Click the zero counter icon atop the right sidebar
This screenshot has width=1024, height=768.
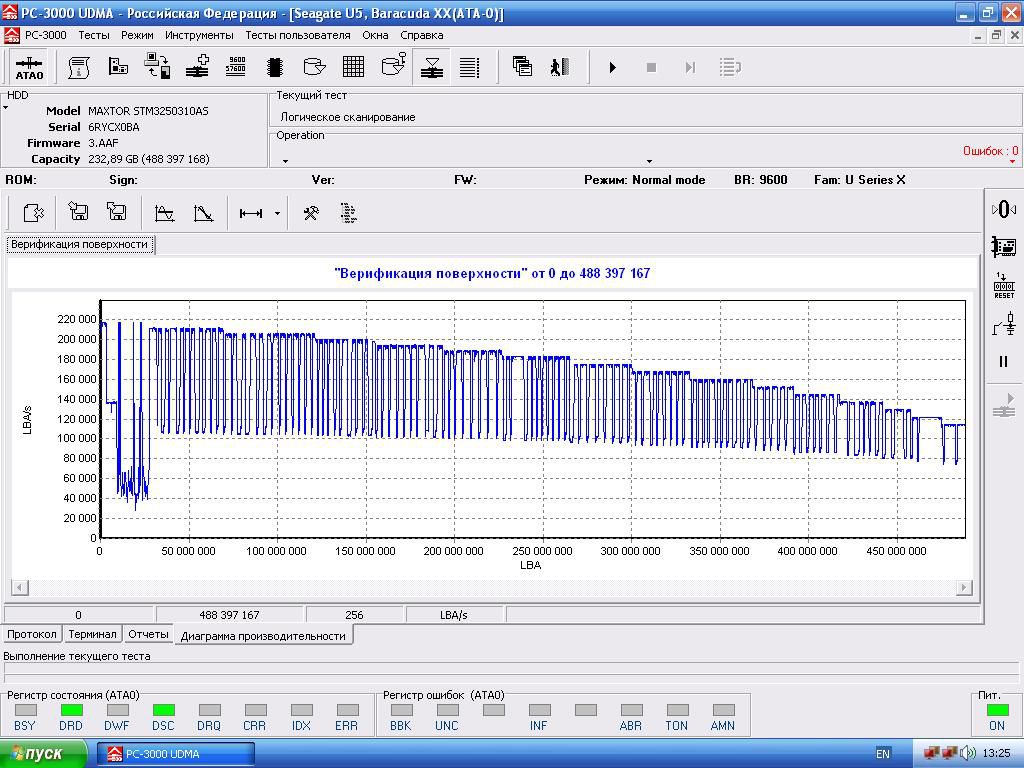tap(1003, 209)
